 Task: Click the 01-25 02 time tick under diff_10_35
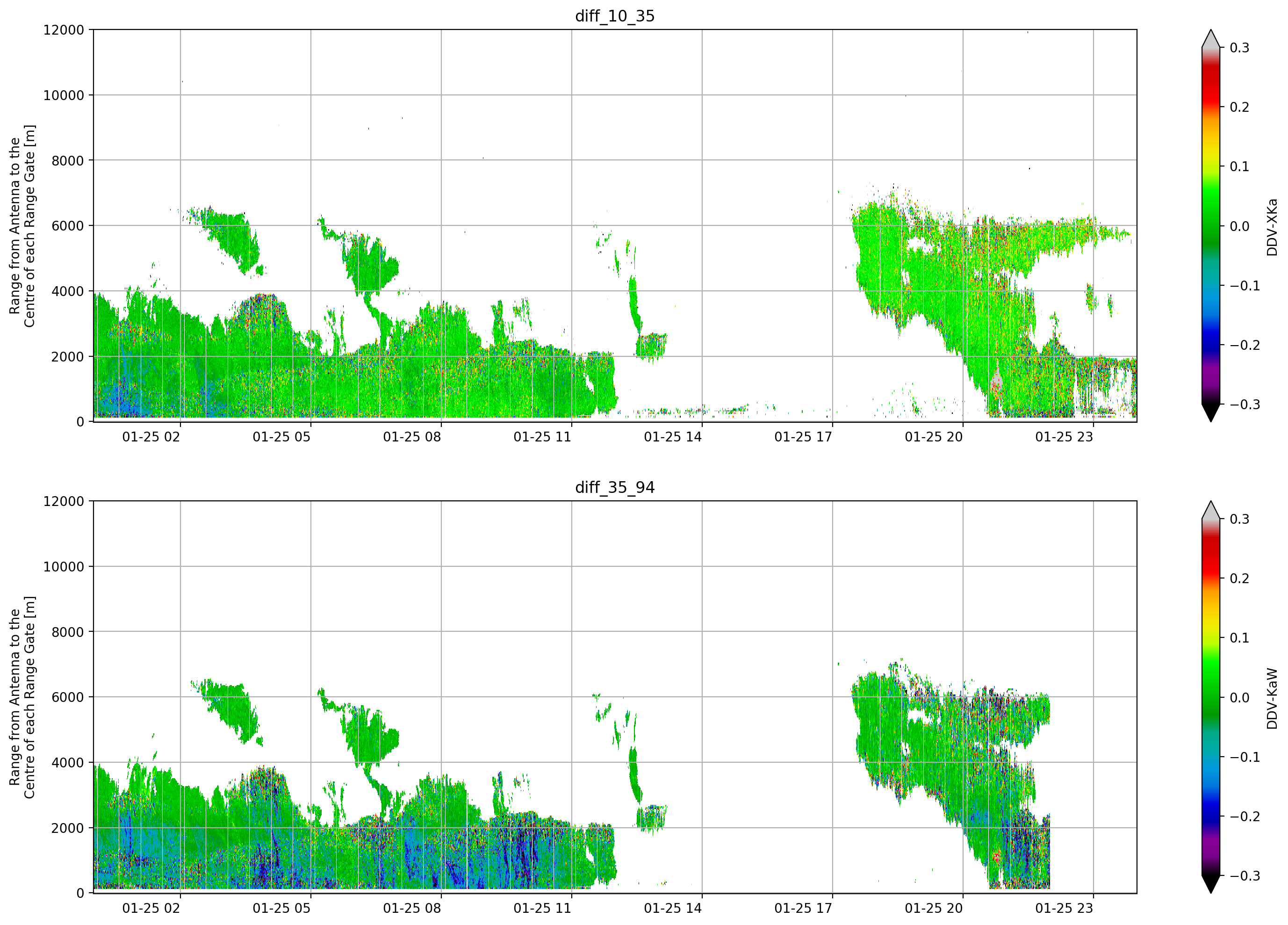pos(151,437)
